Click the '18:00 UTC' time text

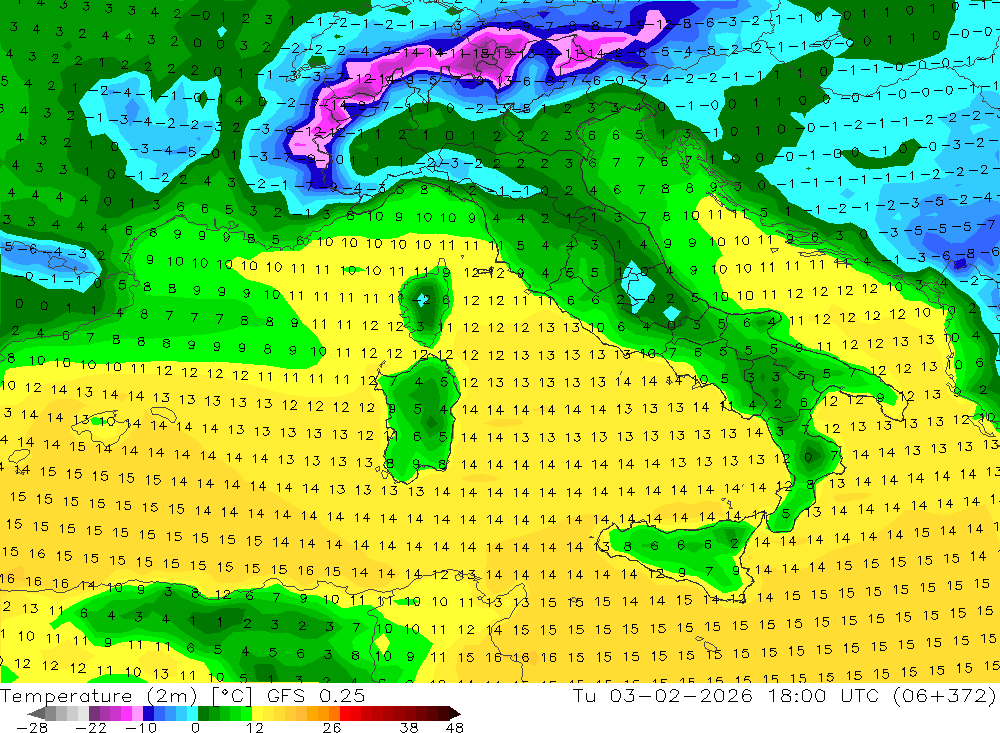tap(823, 695)
